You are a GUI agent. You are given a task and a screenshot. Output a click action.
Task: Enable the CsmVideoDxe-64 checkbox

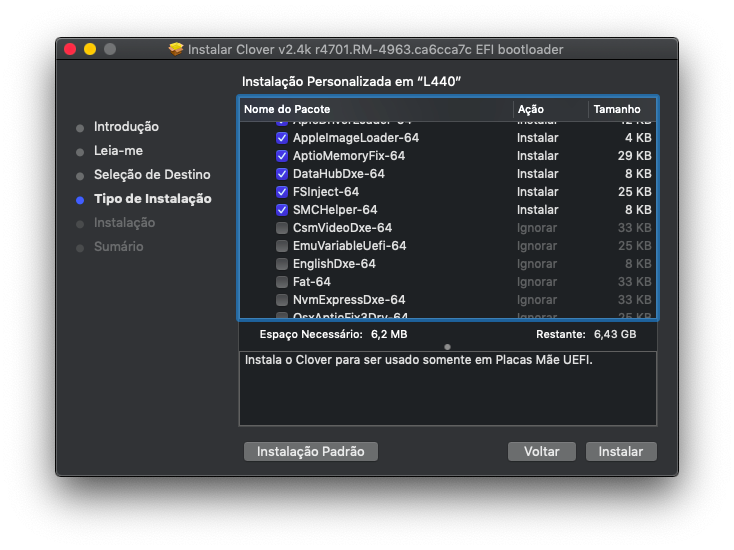tap(282, 228)
